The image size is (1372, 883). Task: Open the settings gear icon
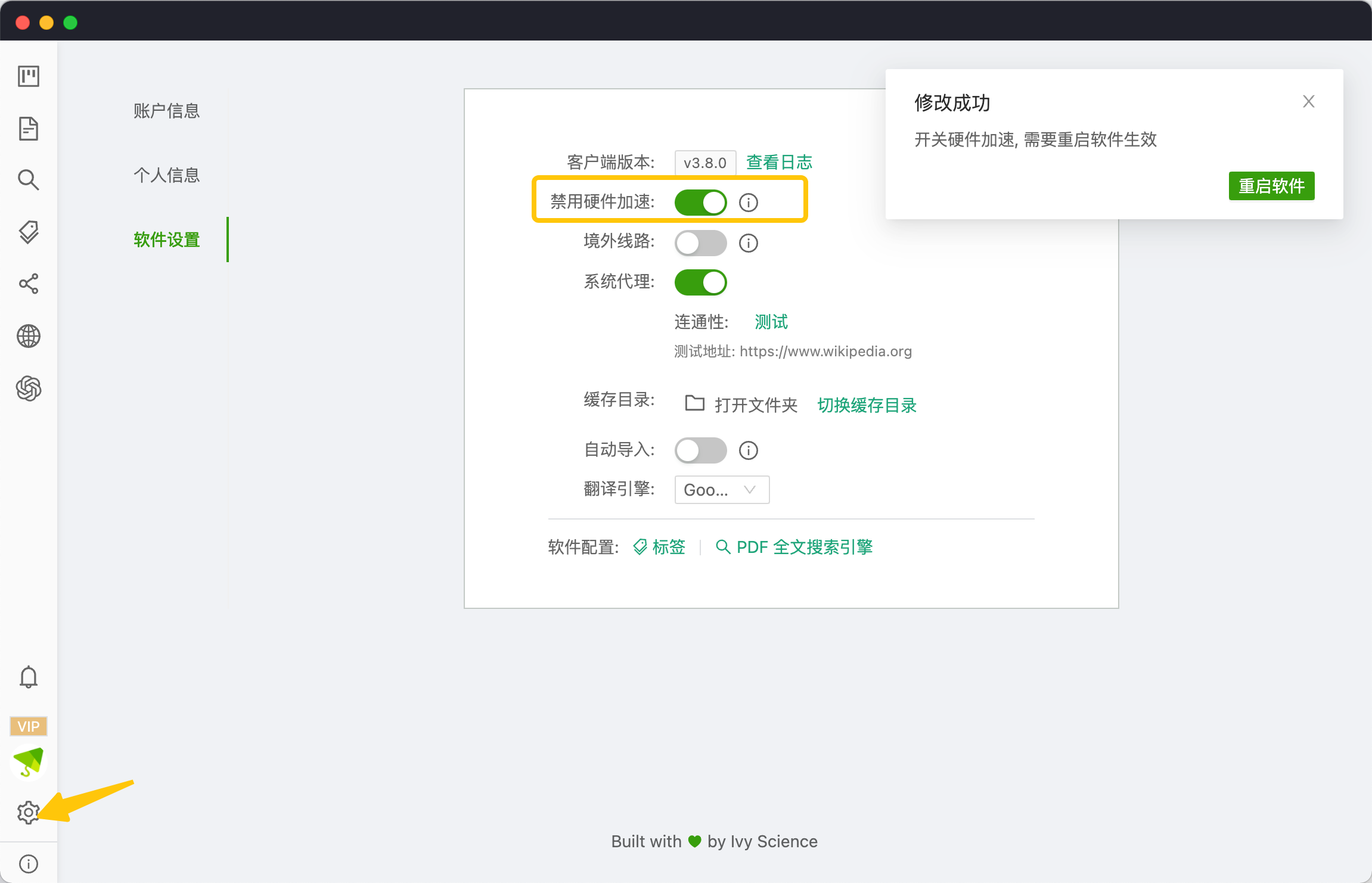29,813
